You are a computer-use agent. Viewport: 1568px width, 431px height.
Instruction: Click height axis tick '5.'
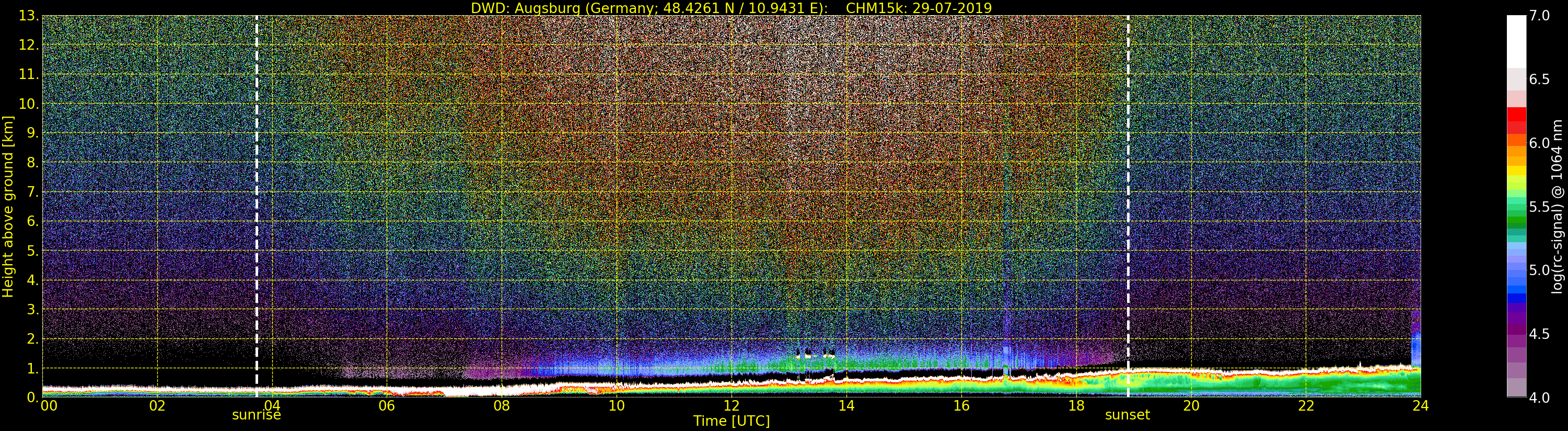click(x=33, y=251)
